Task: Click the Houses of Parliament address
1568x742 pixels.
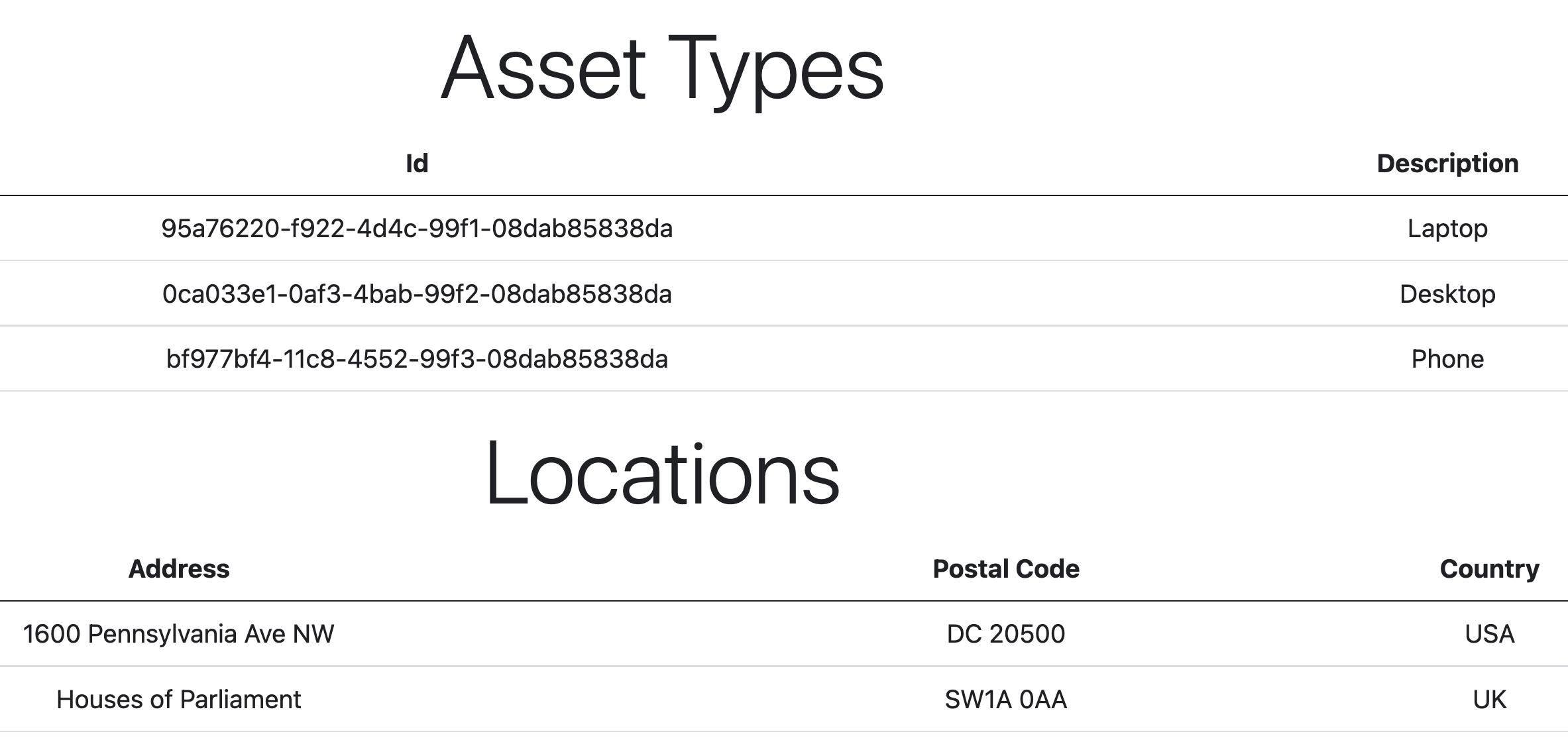Action: click(179, 700)
